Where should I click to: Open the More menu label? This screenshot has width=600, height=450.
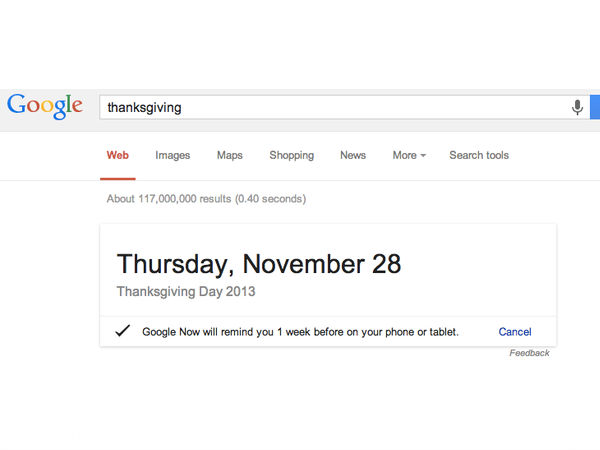pyautogui.click(x=404, y=155)
